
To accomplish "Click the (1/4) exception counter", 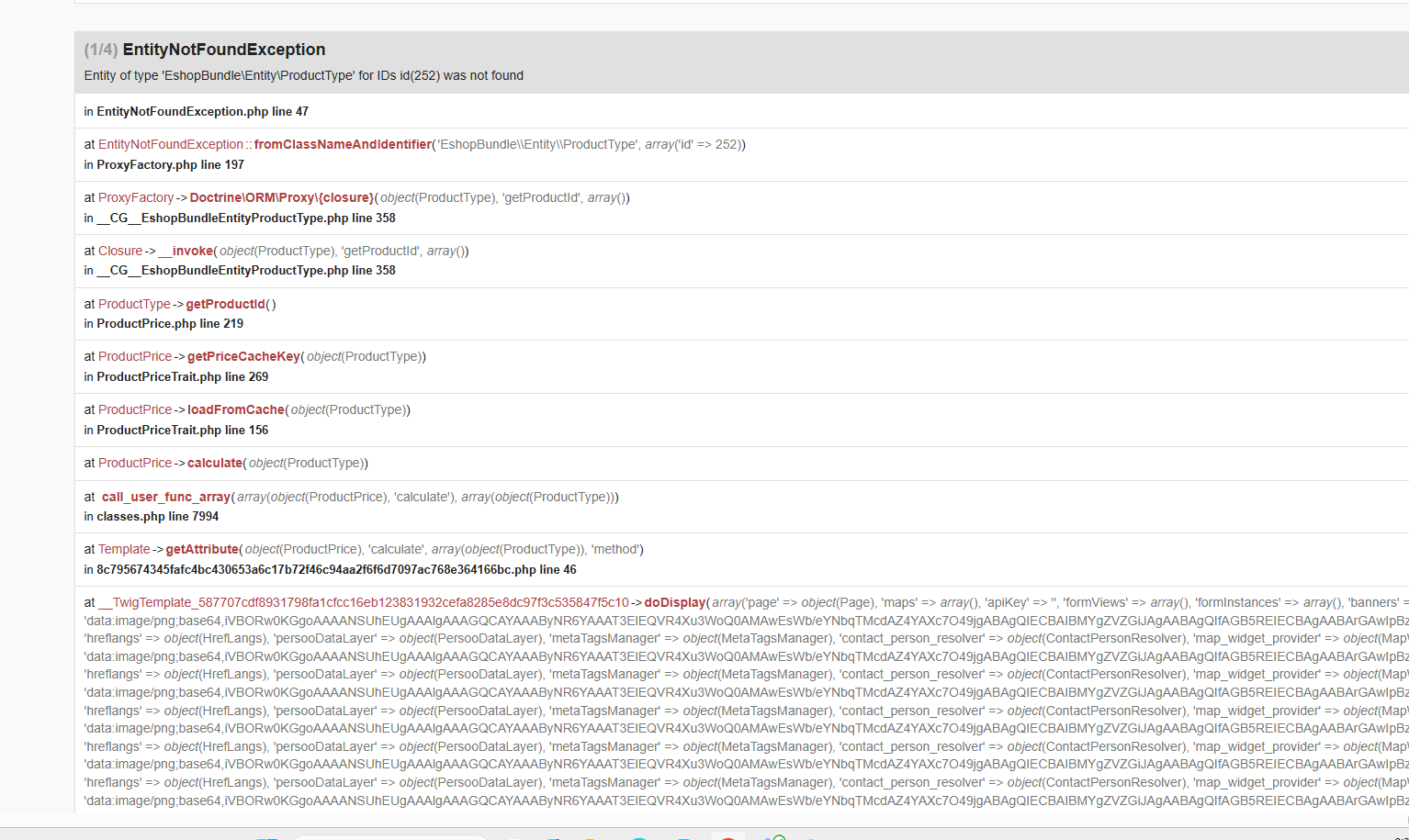I will [x=101, y=50].
